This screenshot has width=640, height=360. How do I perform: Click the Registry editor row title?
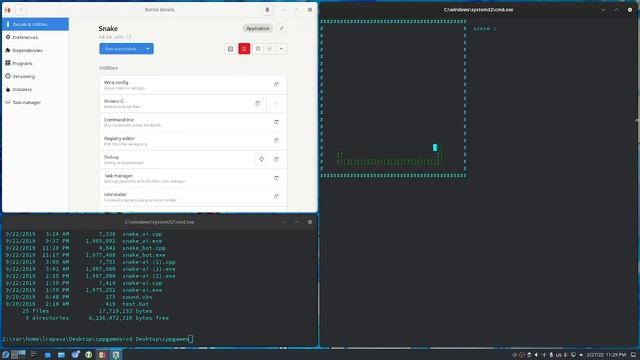point(119,138)
